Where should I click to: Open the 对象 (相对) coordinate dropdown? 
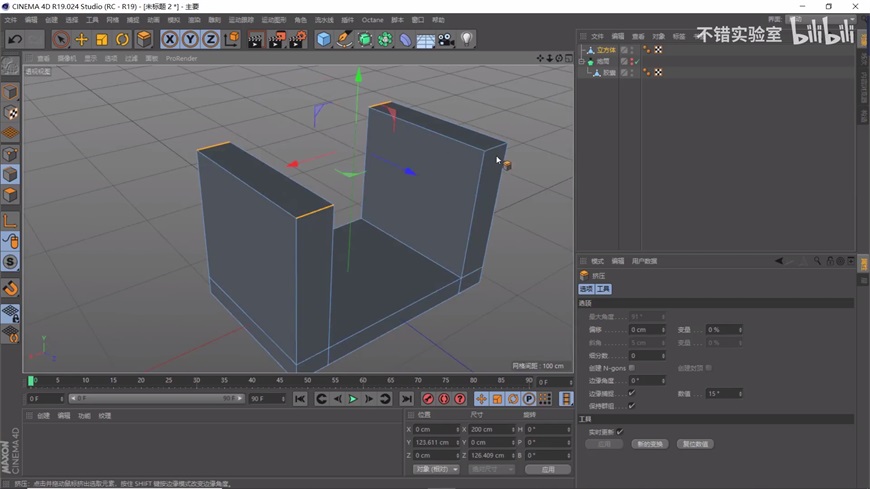tap(436, 469)
